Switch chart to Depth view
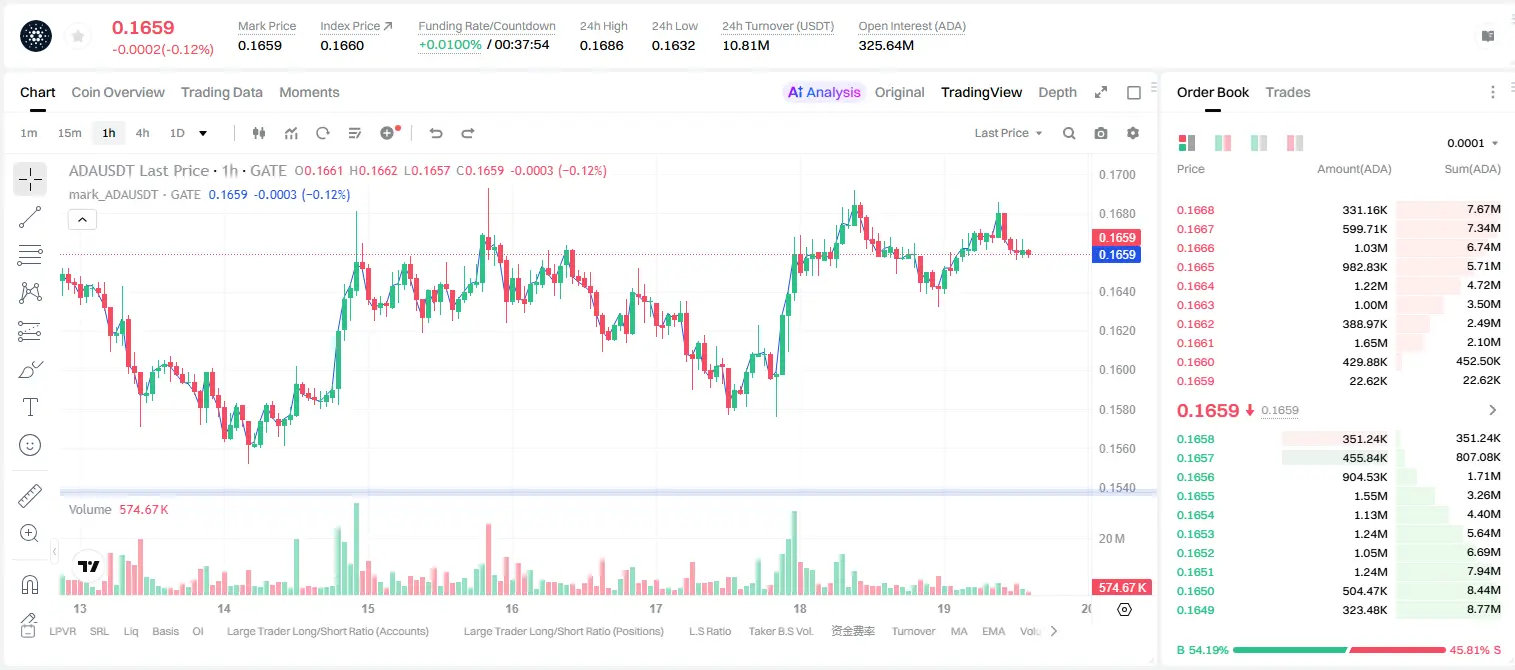This screenshot has height=670, width=1515. click(1057, 92)
